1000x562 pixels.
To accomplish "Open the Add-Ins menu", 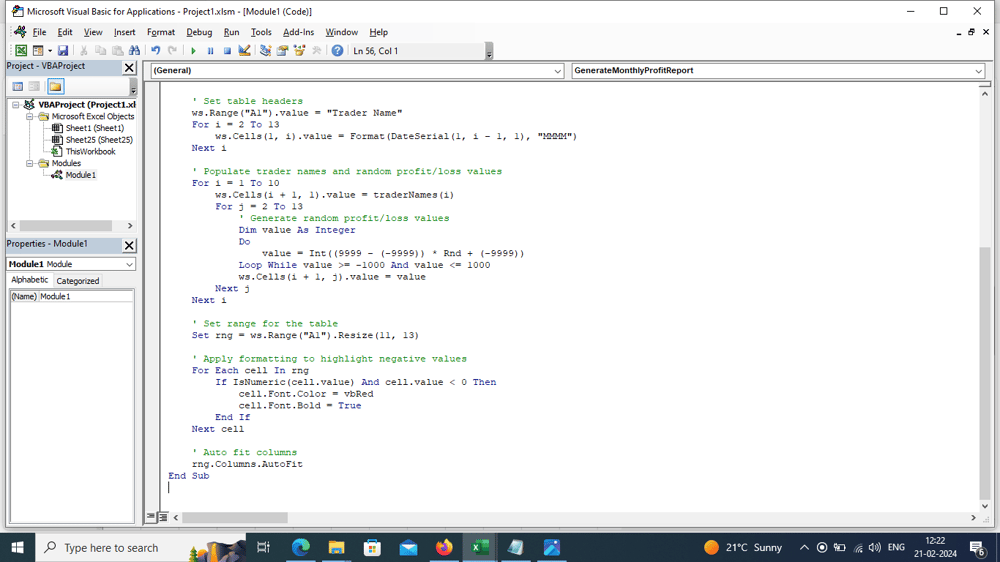I will point(298,32).
